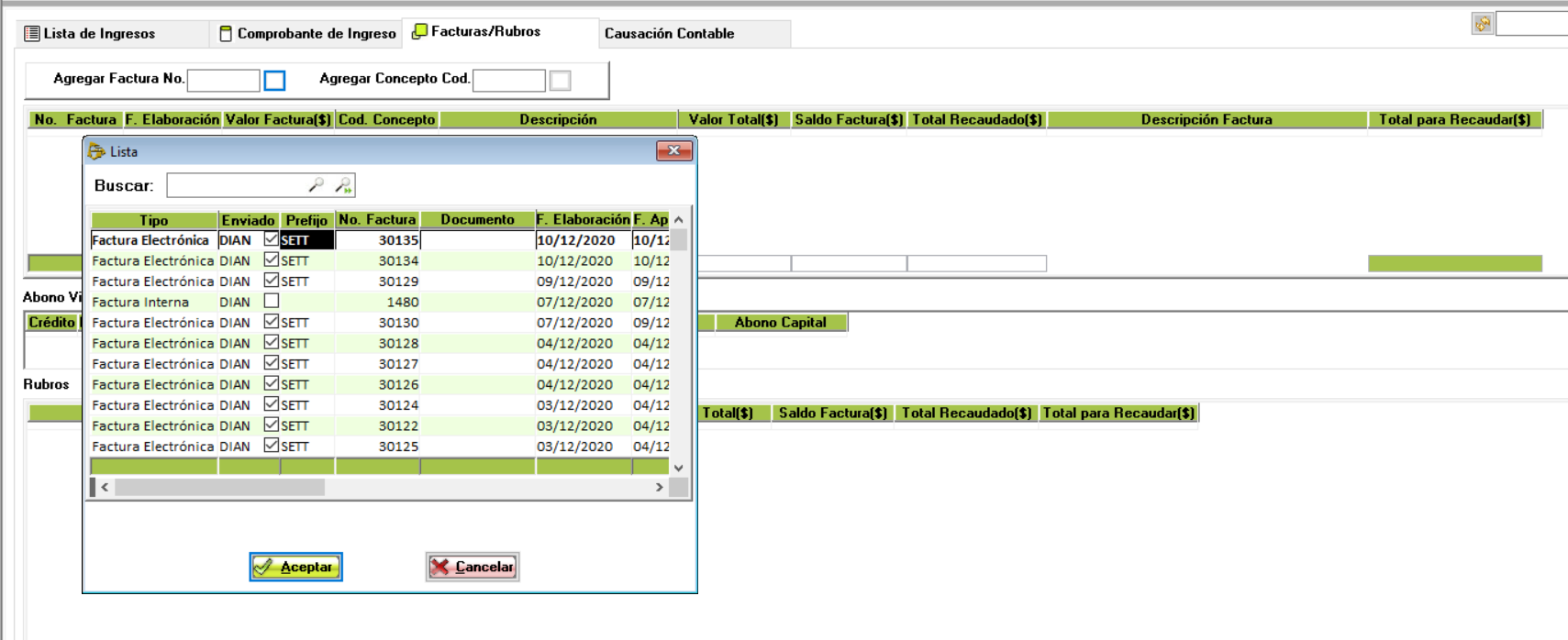Toggle the Enviado checkbox for invoice 30135

[x=272, y=239]
